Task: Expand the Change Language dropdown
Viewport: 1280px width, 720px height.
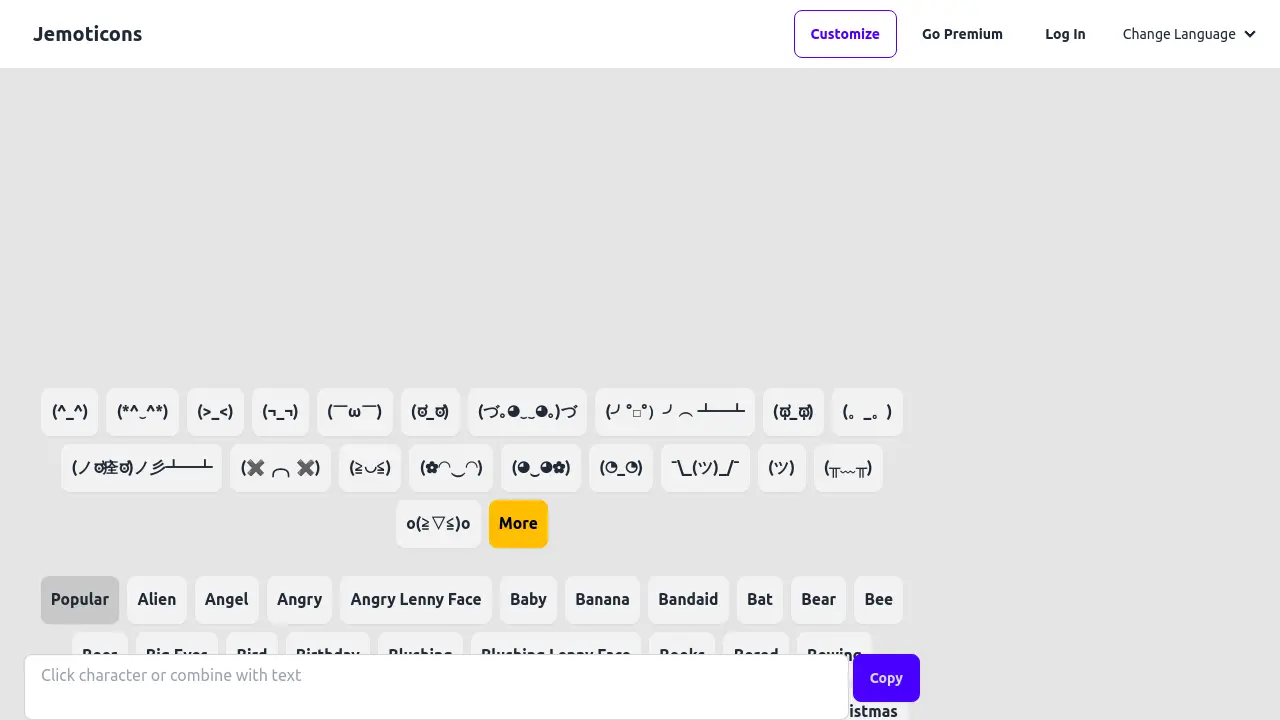Action: pyautogui.click(x=1189, y=34)
